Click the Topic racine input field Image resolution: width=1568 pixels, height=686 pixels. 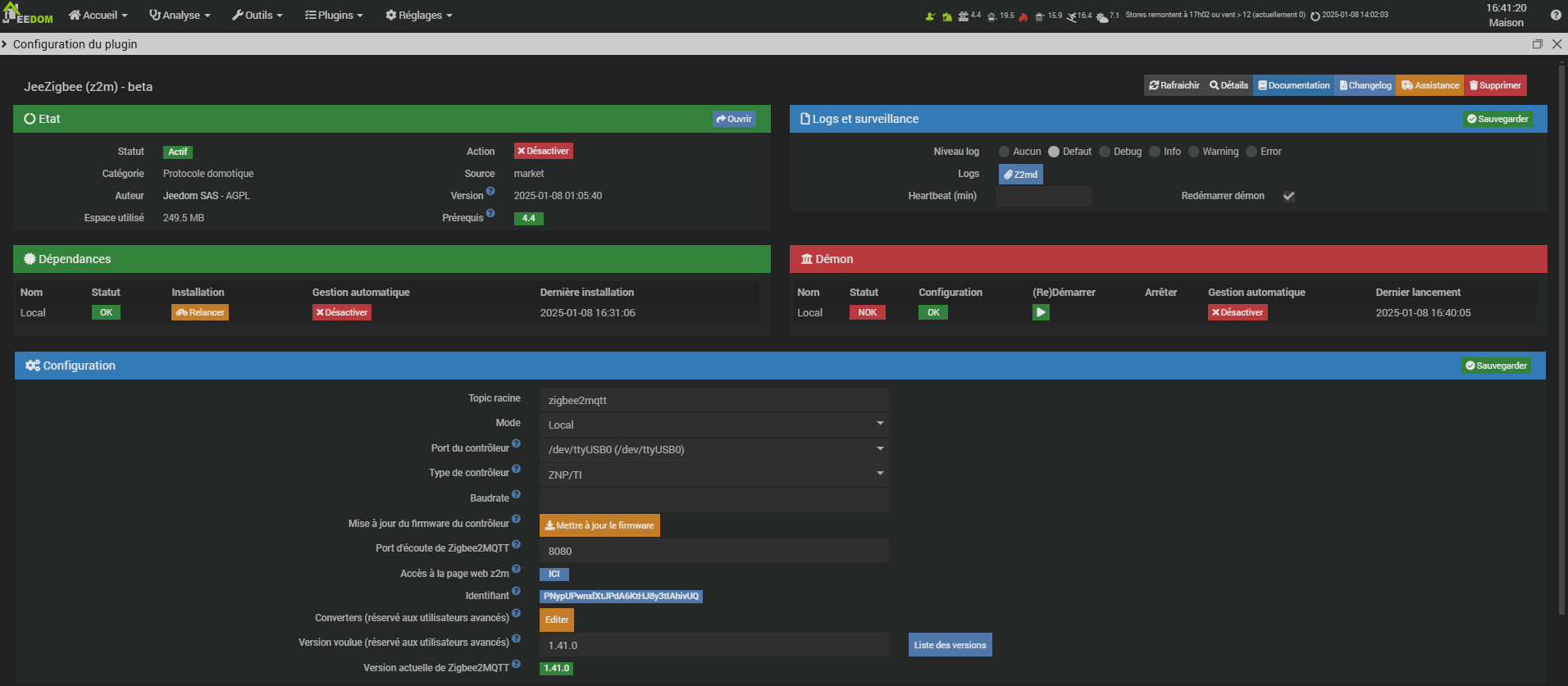click(713, 400)
